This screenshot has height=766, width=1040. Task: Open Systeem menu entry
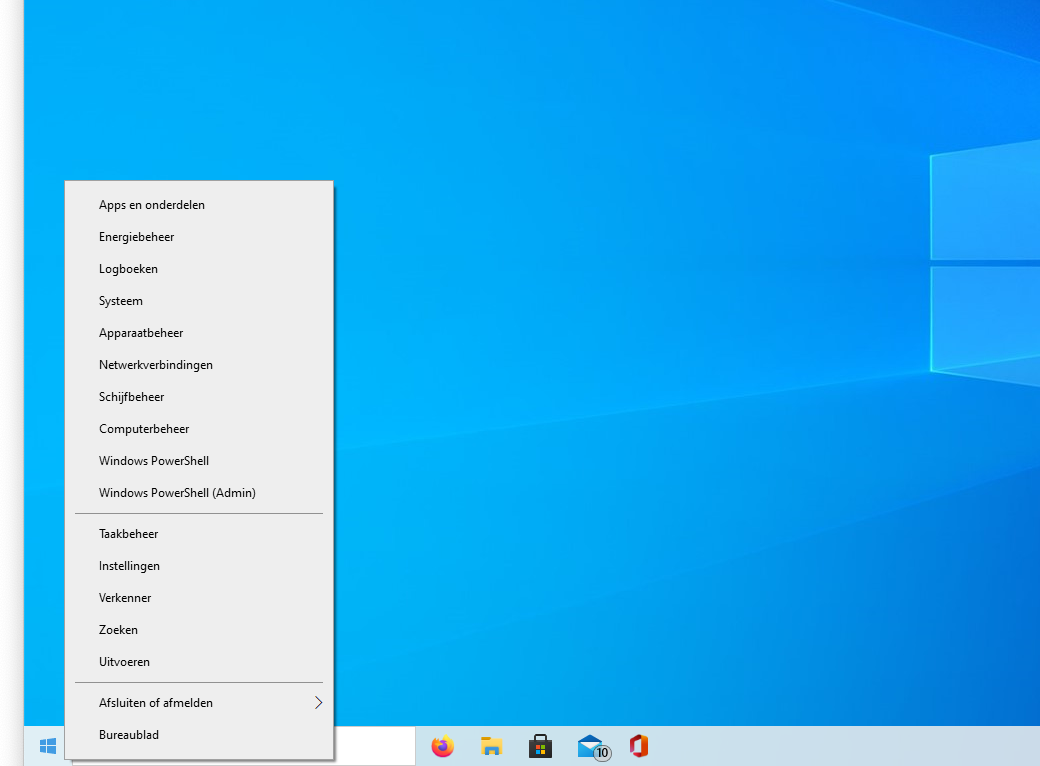[121, 301]
